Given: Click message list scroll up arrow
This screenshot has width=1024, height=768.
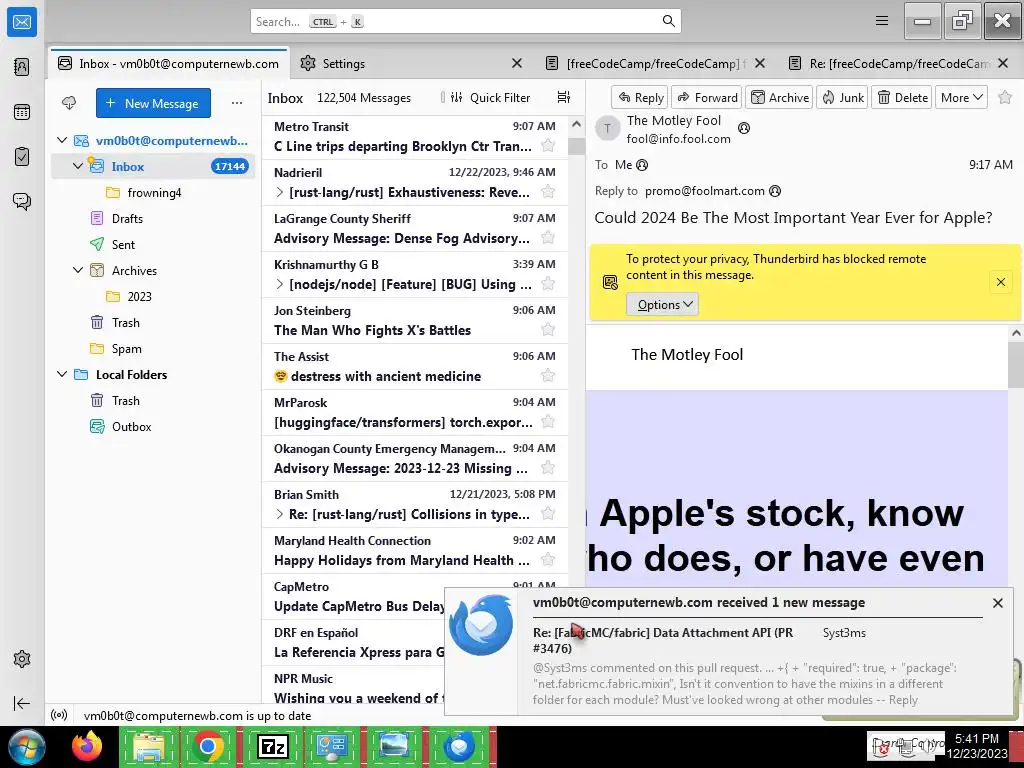Looking at the screenshot, I should (x=576, y=124).
